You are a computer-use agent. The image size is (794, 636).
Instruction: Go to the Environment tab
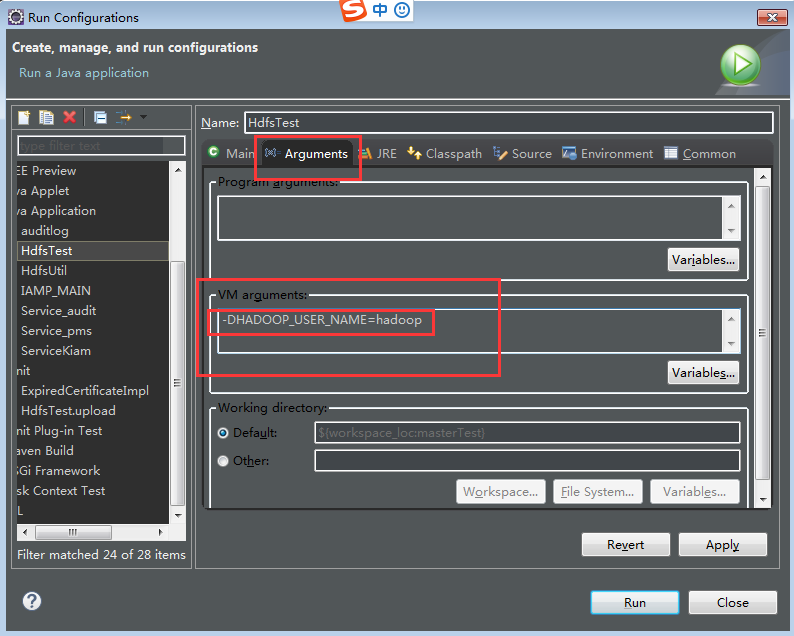click(x=608, y=153)
